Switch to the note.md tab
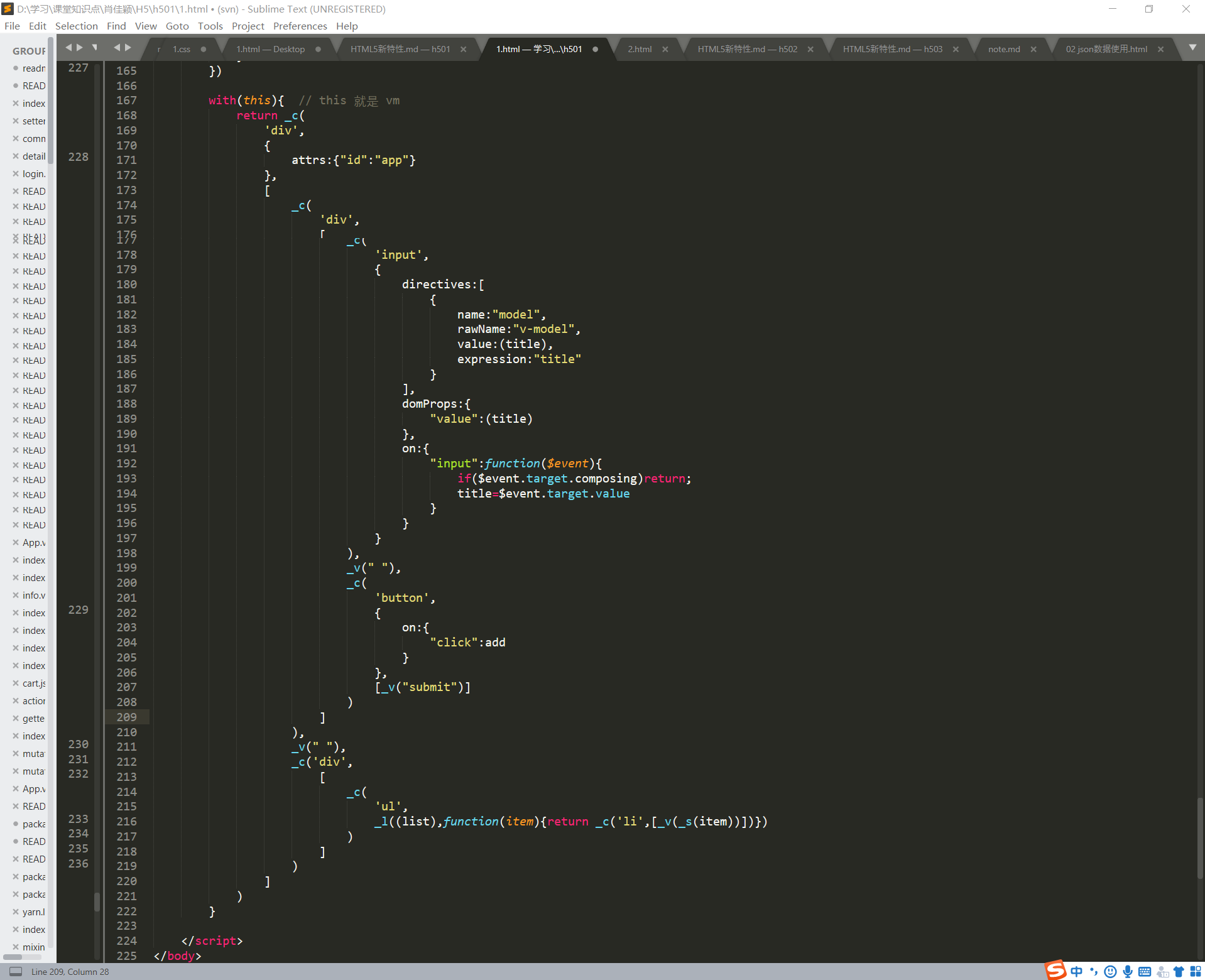Image resolution: width=1205 pixels, height=980 pixels. point(1004,49)
